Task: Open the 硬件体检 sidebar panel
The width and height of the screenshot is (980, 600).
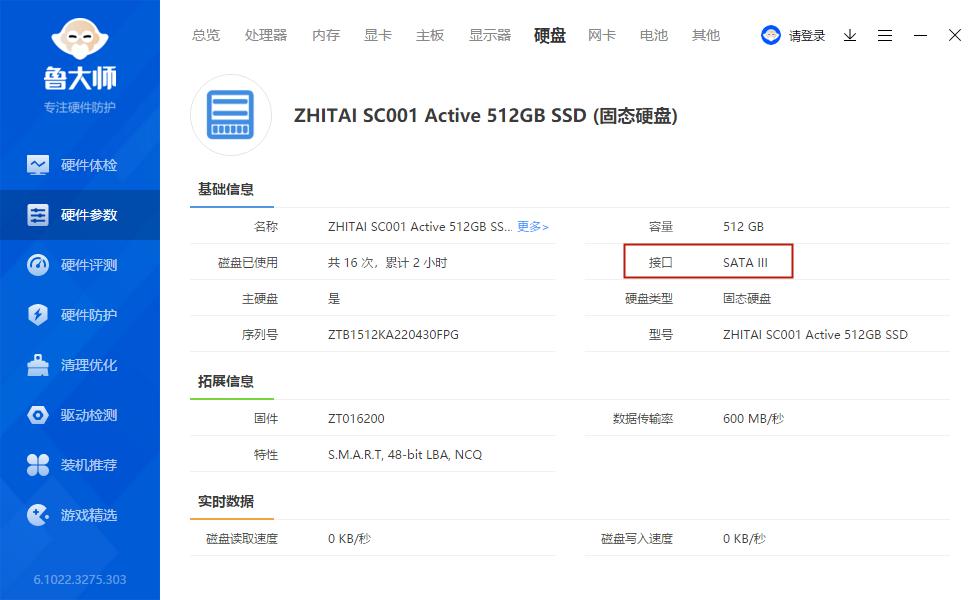Action: coord(80,164)
